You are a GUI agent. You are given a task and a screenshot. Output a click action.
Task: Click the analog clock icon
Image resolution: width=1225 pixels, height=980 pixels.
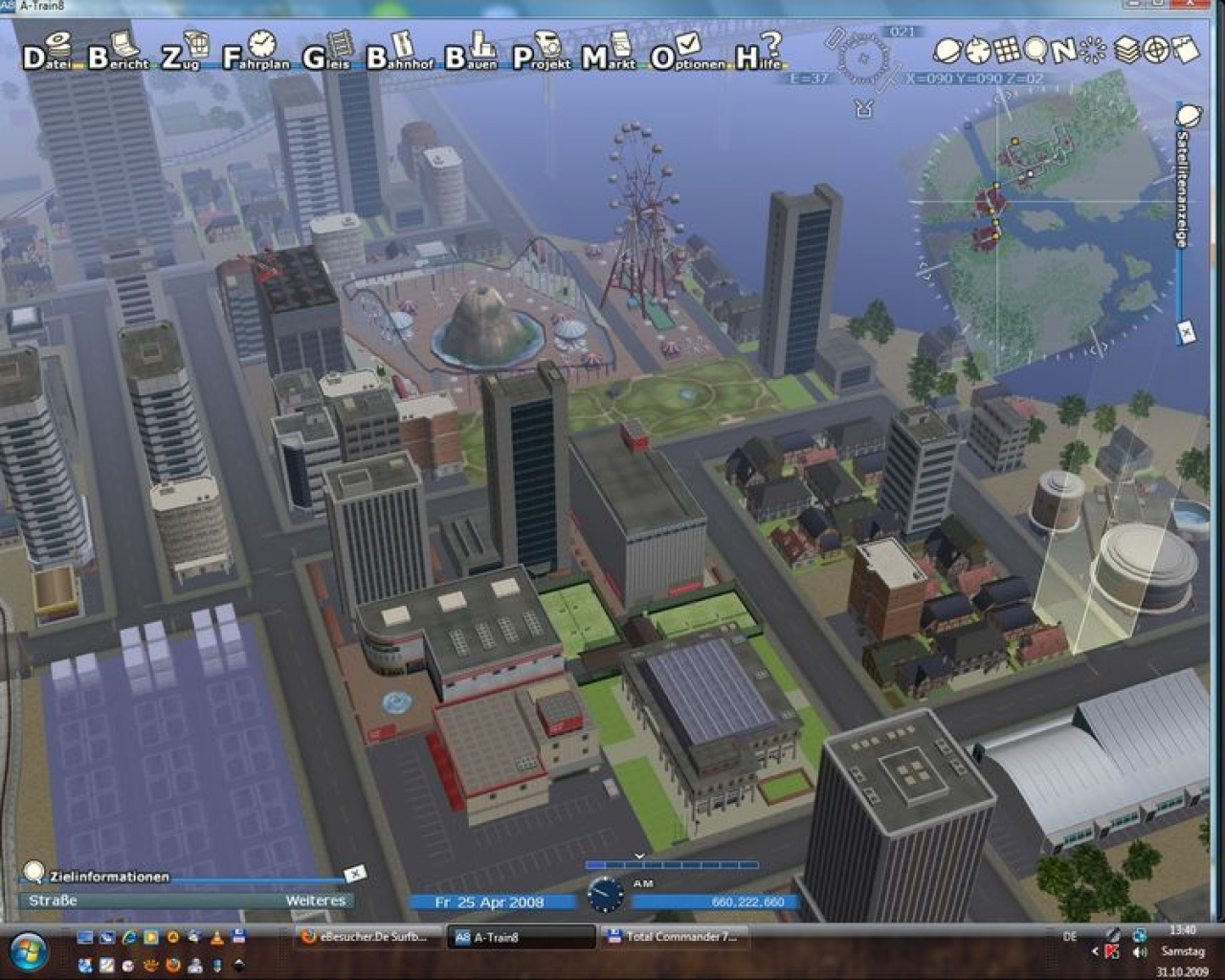coord(604,894)
